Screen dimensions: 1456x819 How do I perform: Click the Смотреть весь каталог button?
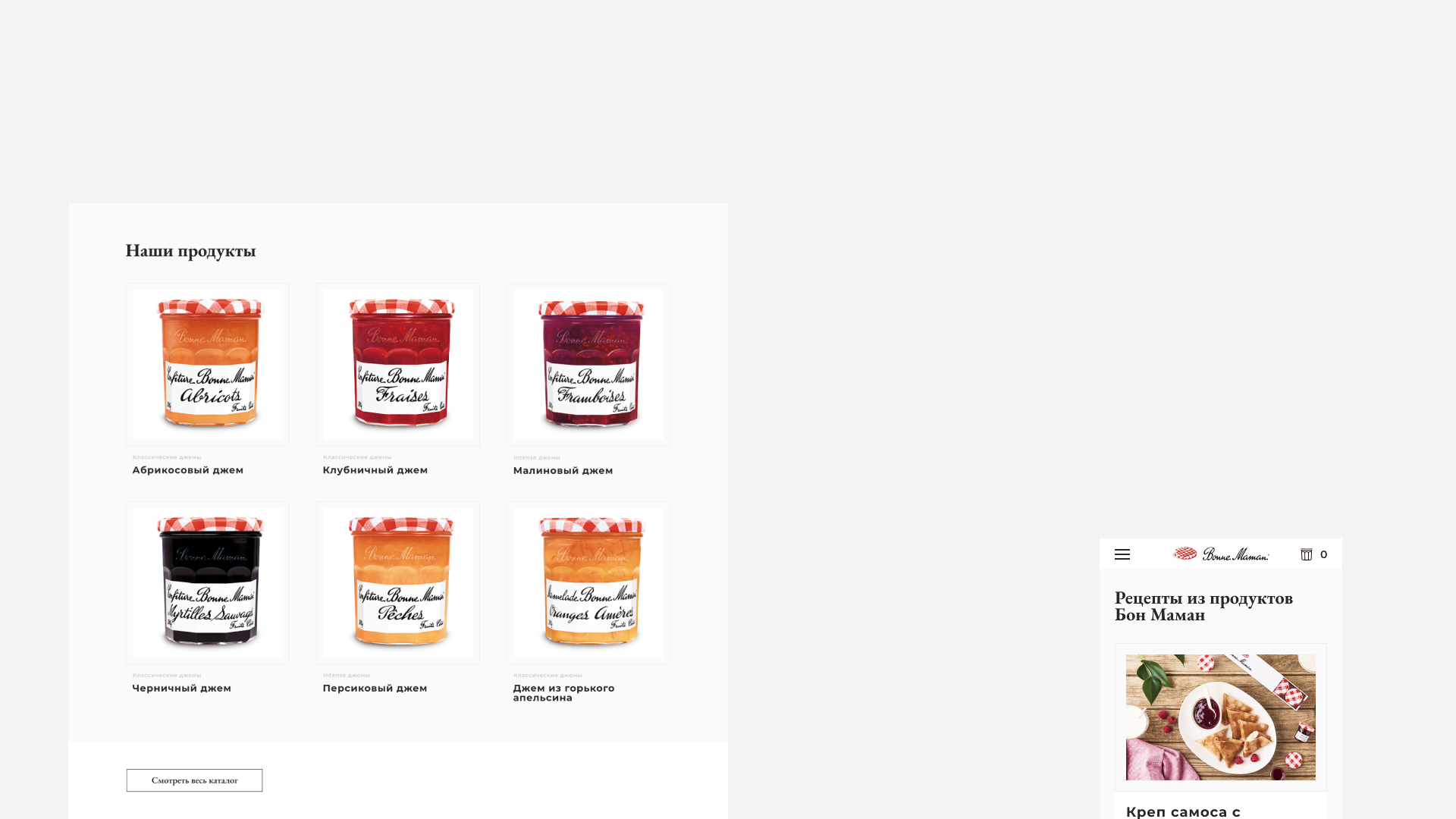[194, 780]
